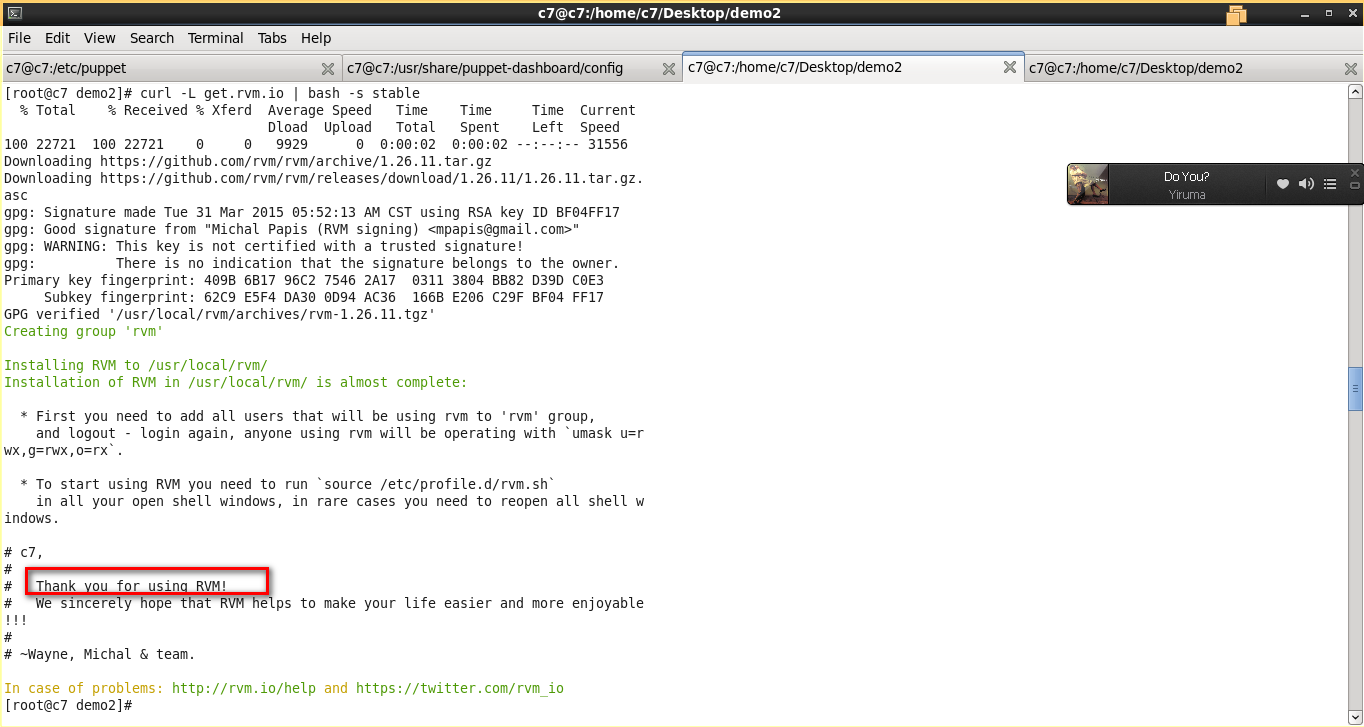This screenshot has width=1364, height=727.
Task: Click the terminal scrollbar up arrow
Action: [1355, 91]
